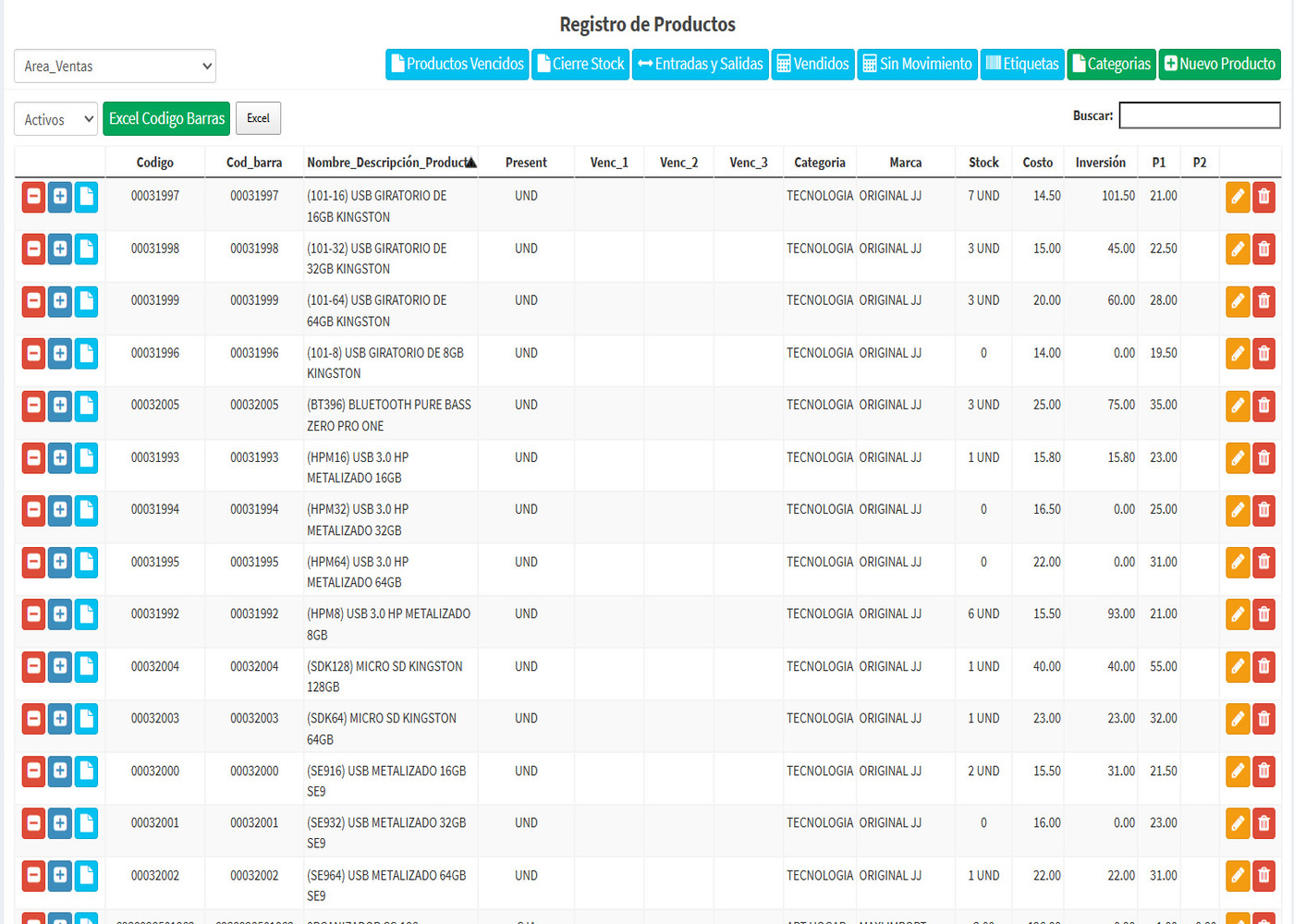Open Productos Vencidos section
Viewport: 1294px width, 924px height.
457,64
